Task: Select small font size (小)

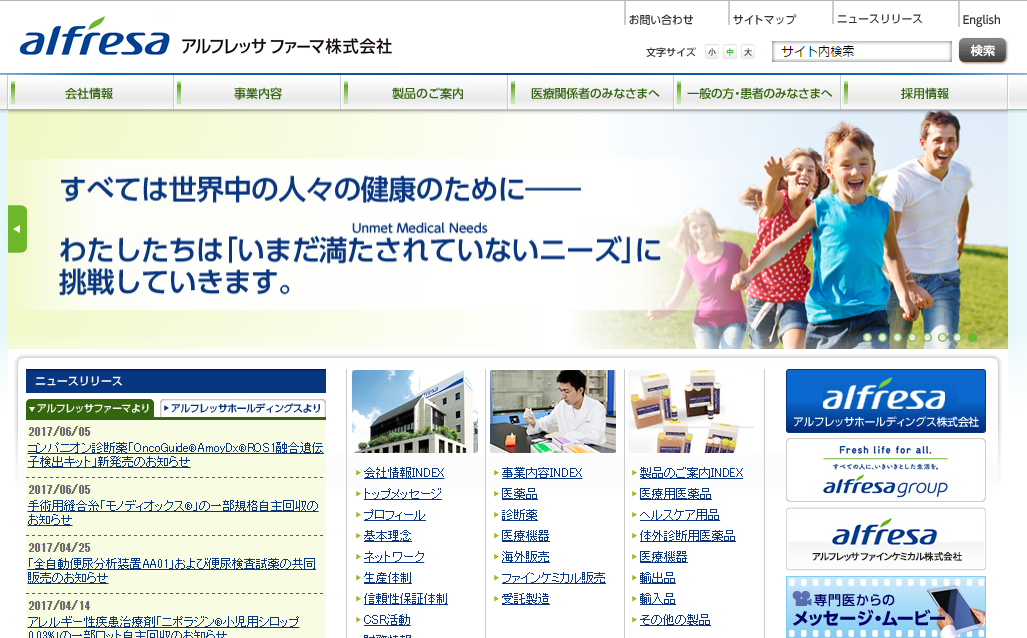Action: (x=712, y=52)
